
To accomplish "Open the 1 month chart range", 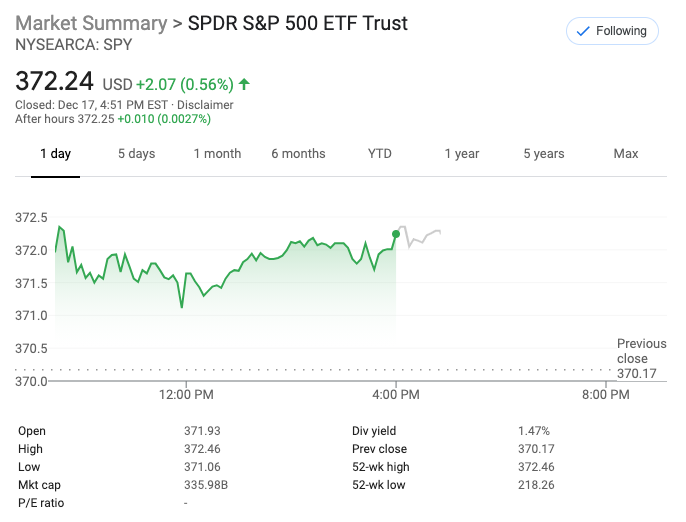I will tap(217, 154).
